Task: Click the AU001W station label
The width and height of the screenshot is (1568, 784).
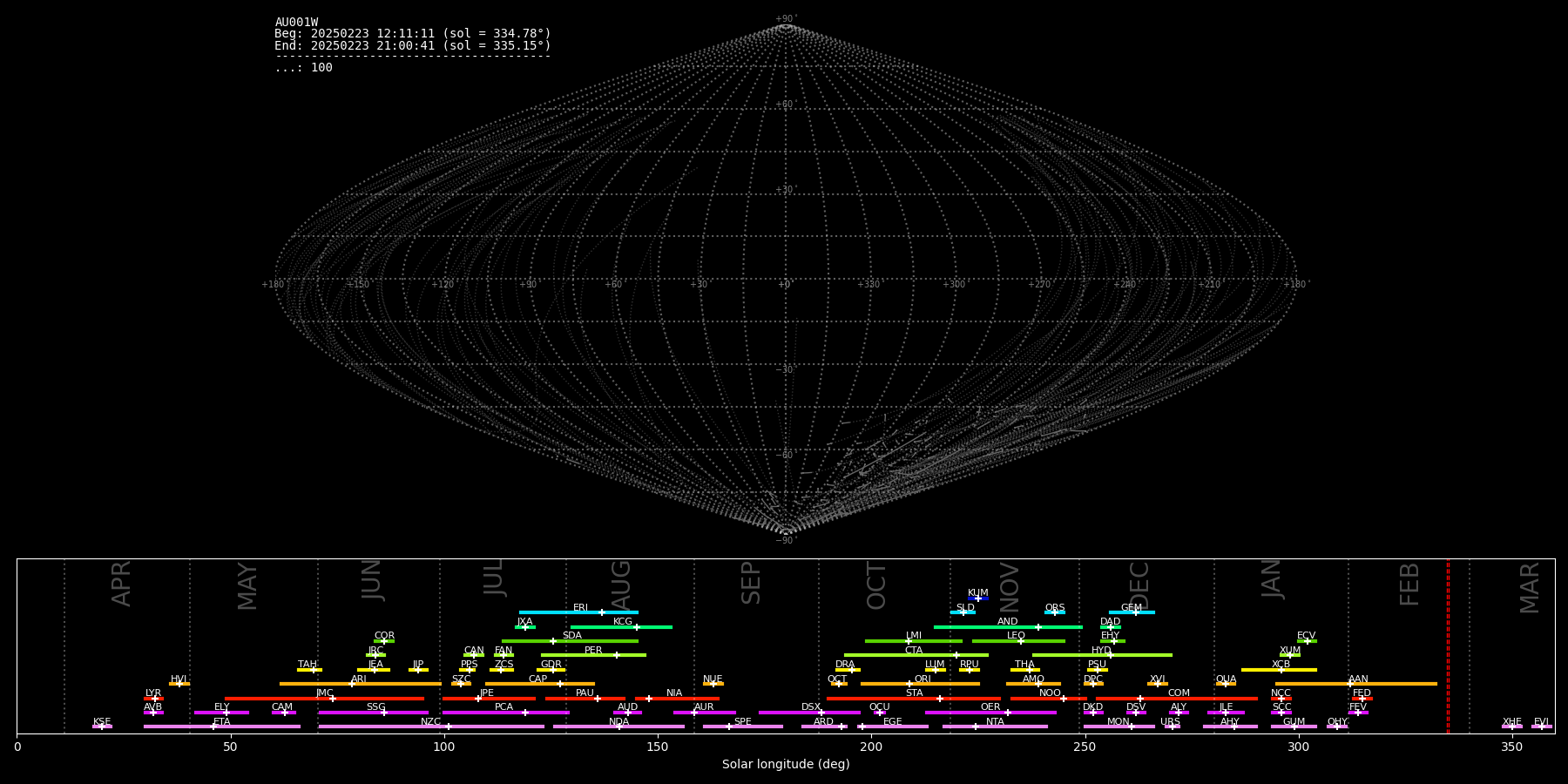Action: [296, 23]
